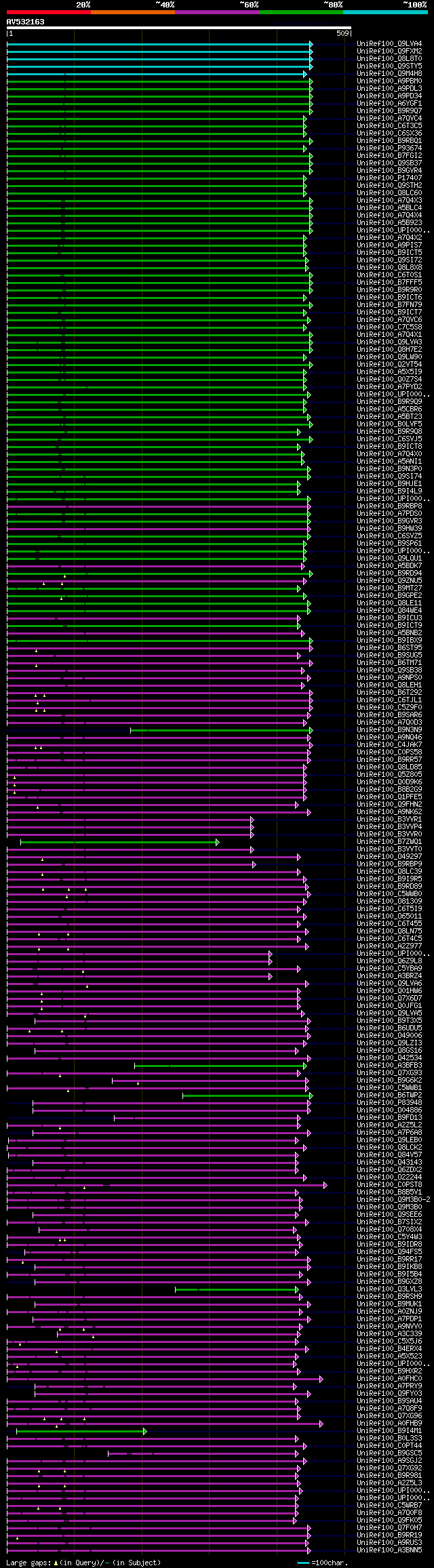Click the green ~80% identity legend segment

[x=300, y=12]
